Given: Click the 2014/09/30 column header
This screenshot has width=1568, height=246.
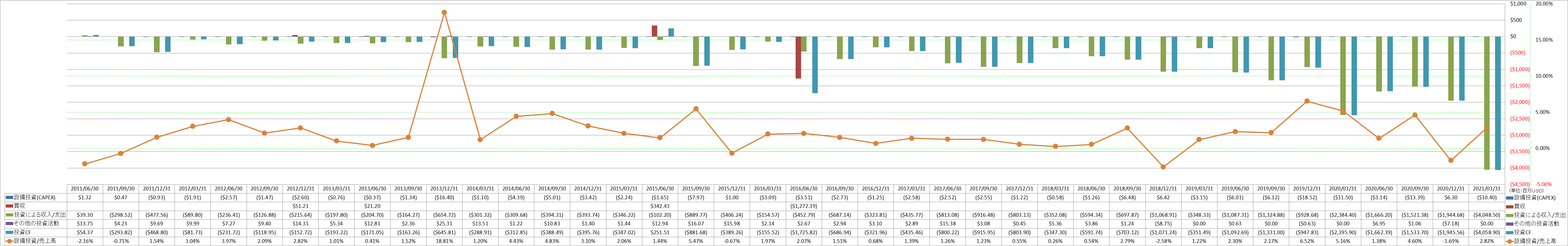Looking at the screenshot, I should [552, 189].
